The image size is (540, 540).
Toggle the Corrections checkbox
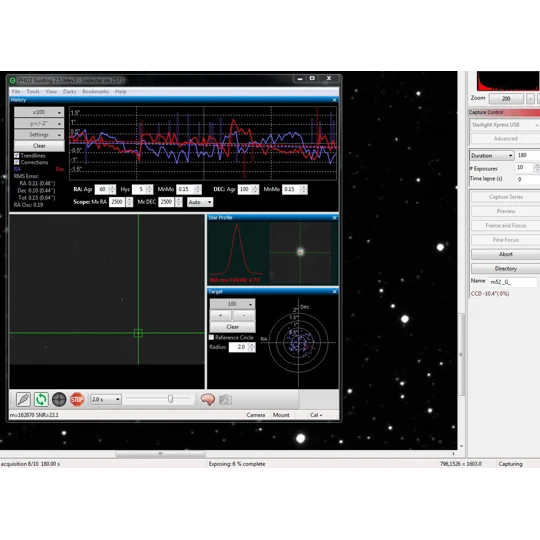[17, 162]
